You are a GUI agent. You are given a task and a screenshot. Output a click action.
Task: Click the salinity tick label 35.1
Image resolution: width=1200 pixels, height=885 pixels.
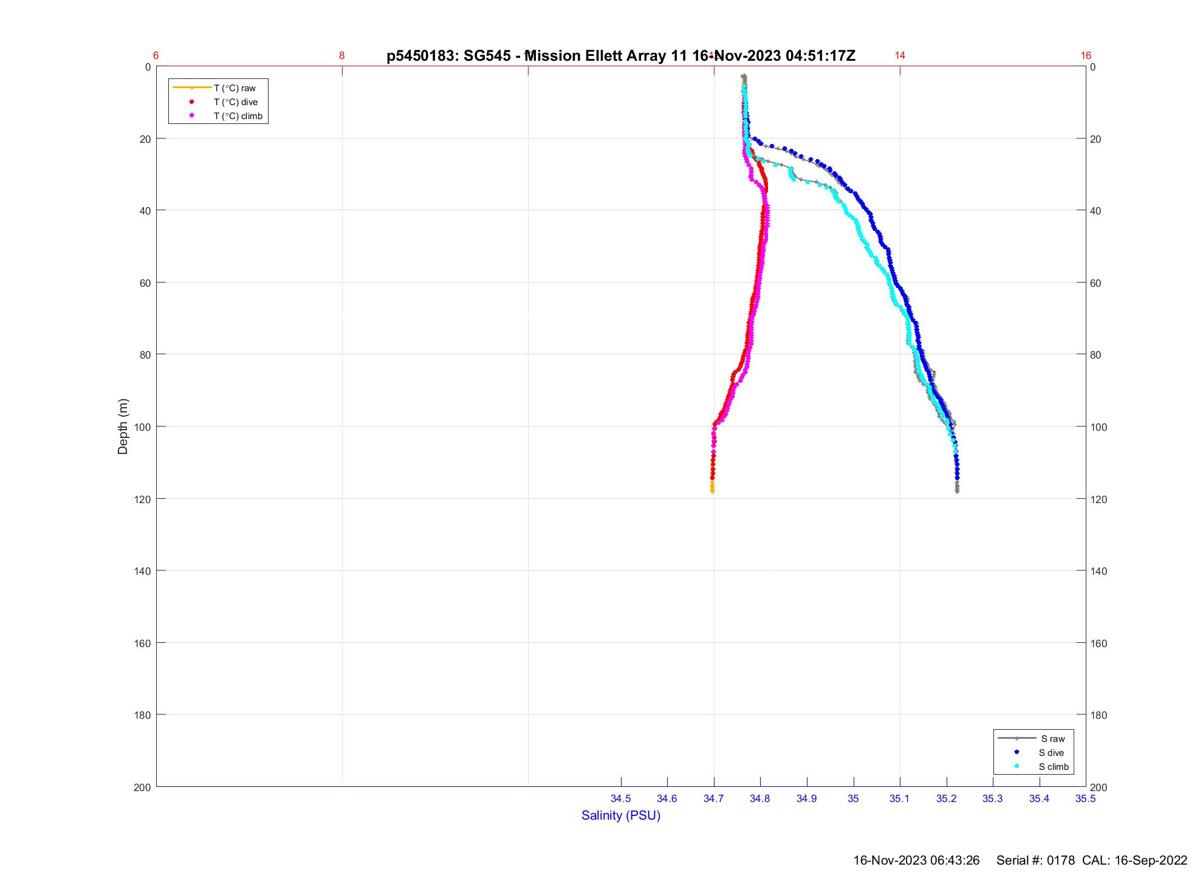point(900,799)
